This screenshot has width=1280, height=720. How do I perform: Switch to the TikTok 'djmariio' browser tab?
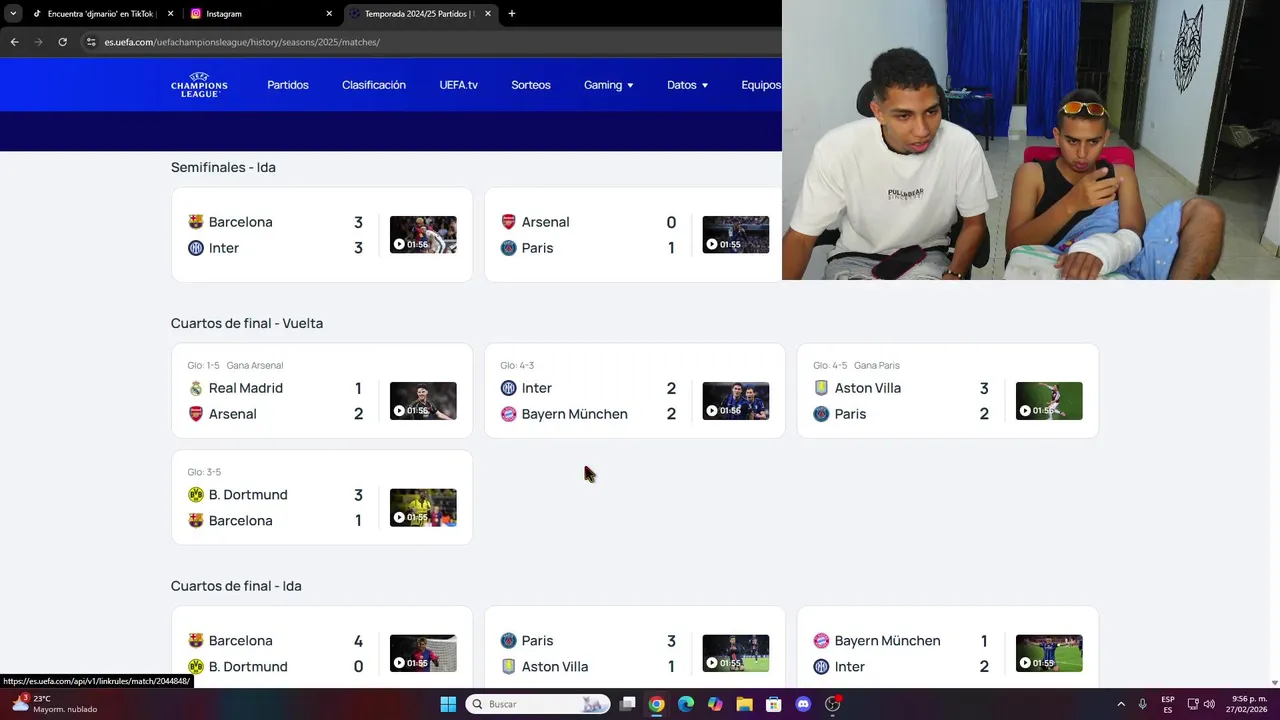[x=100, y=14]
